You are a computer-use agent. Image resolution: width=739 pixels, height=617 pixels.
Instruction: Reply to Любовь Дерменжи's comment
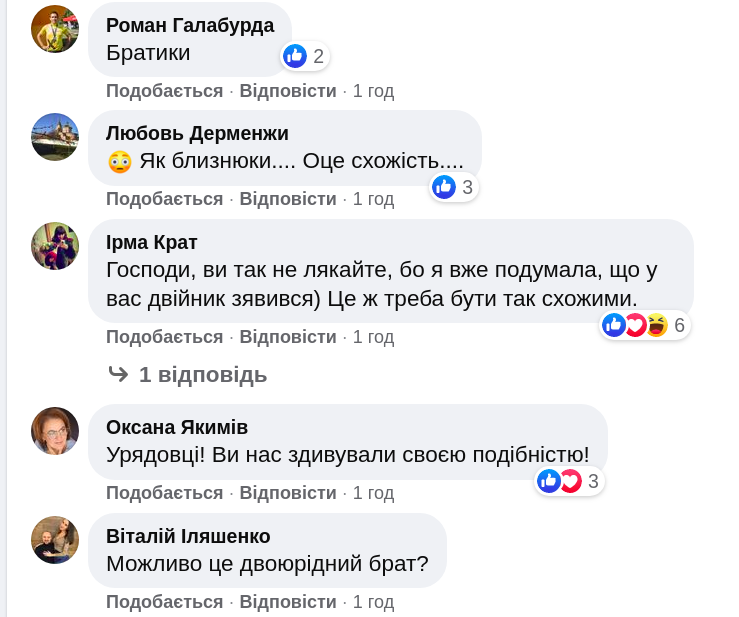tap(288, 199)
